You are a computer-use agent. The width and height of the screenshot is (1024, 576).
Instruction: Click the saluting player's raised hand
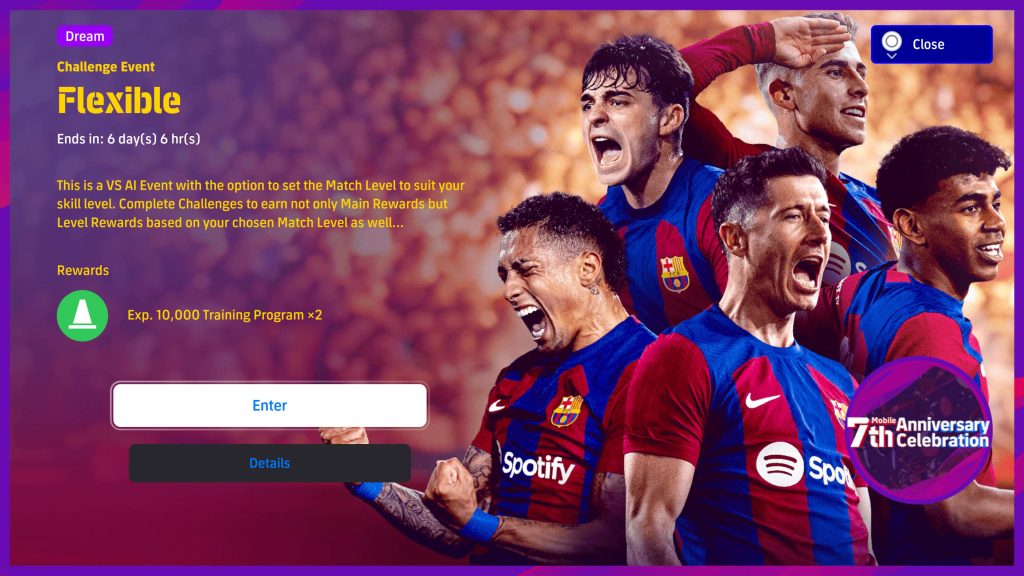(x=810, y=40)
